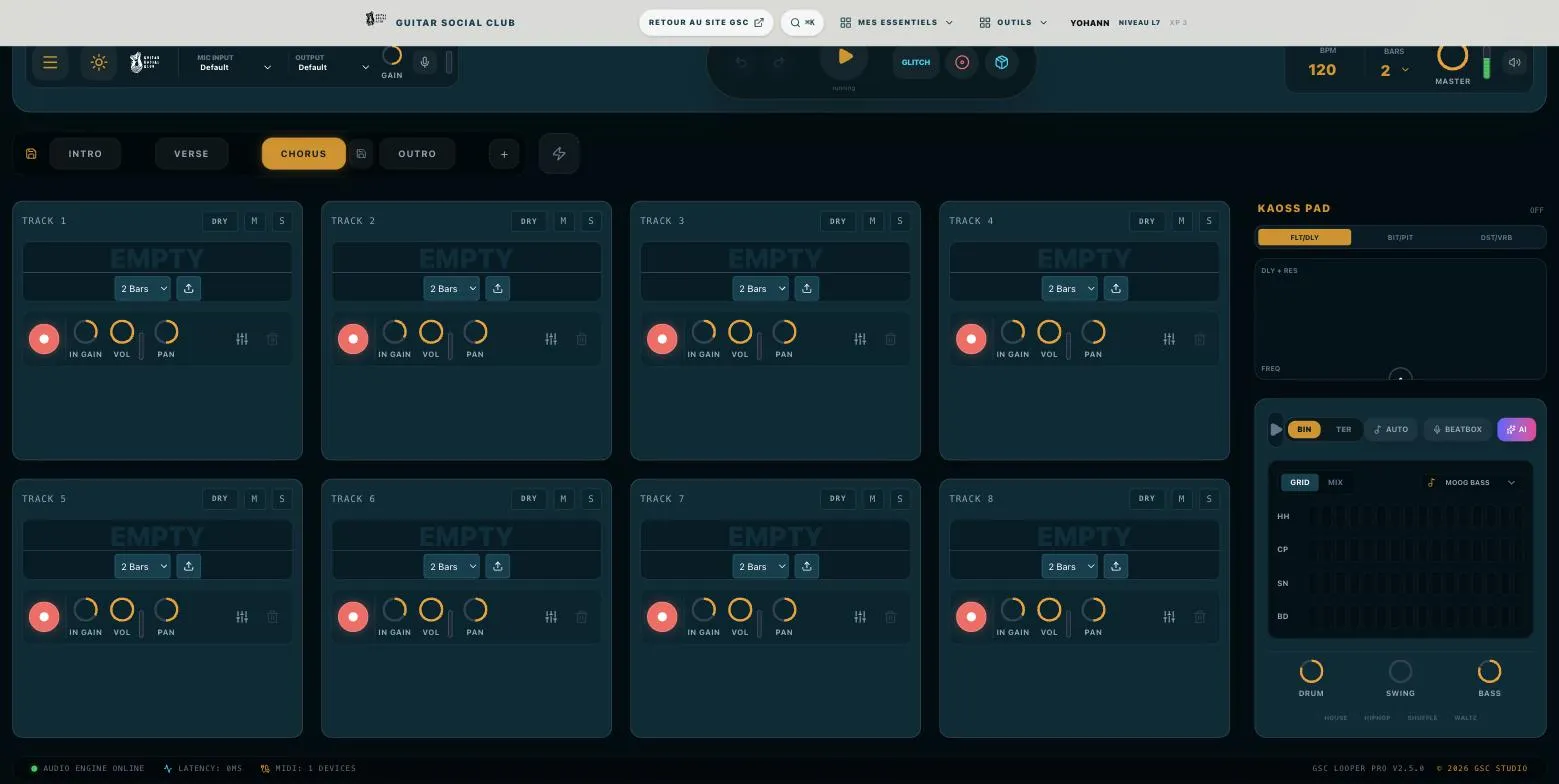This screenshot has width=1559, height=784.
Task: Expand Outils menu
Action: pos(1013,22)
